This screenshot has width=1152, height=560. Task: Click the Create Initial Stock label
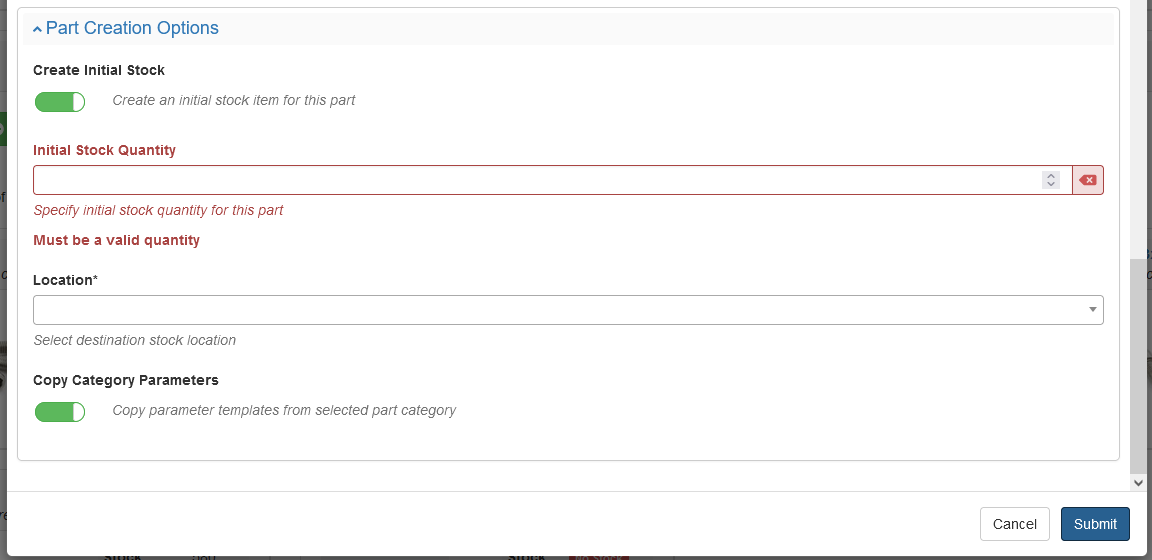point(99,70)
